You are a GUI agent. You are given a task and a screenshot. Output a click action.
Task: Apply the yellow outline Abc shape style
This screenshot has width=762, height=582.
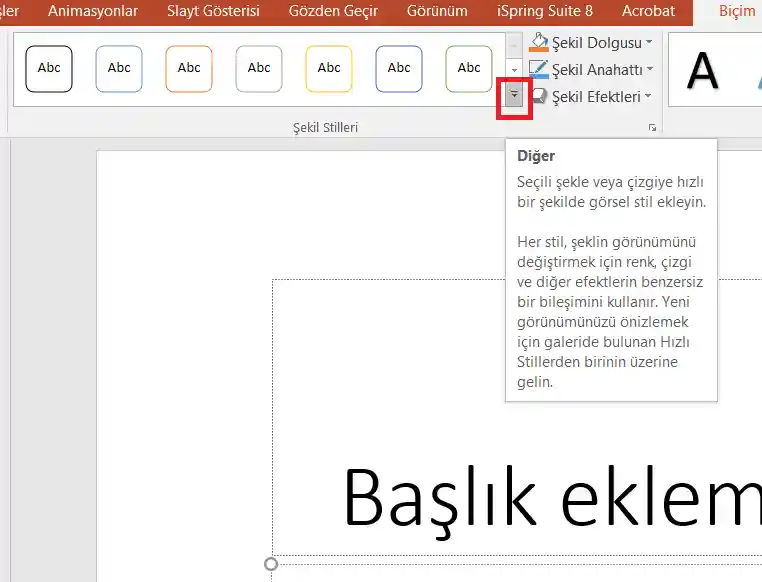coord(329,68)
